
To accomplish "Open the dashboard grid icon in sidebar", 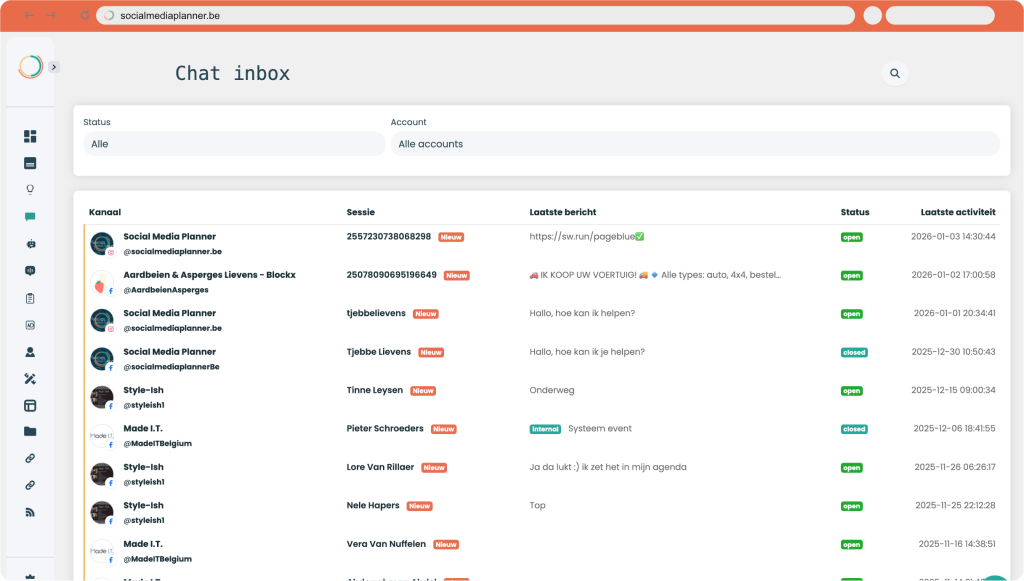I will pos(30,136).
